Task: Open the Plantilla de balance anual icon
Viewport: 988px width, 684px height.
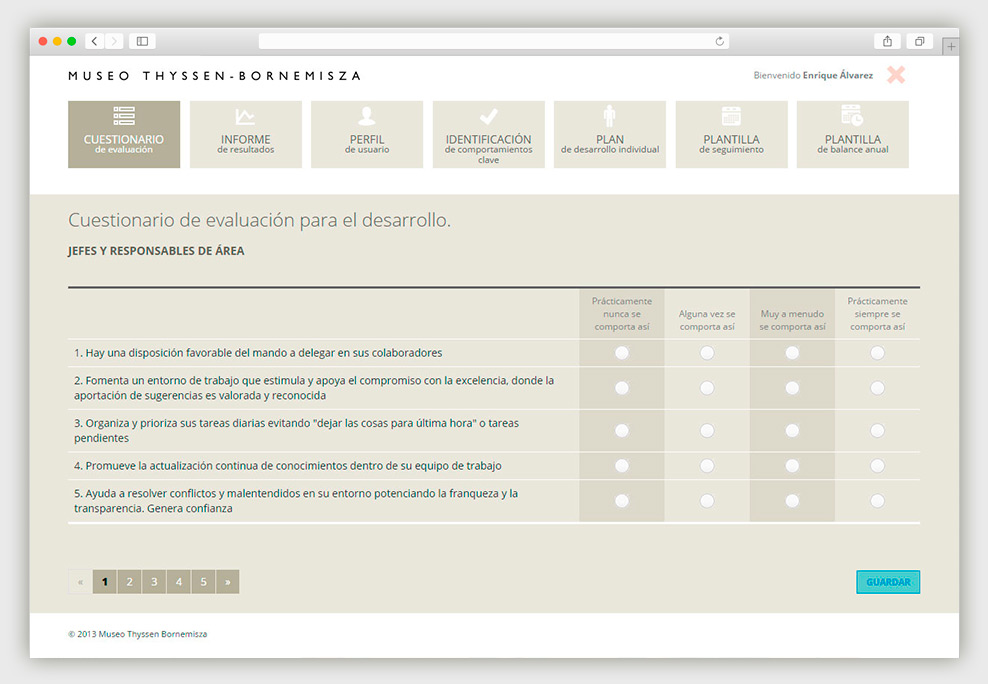Action: (x=852, y=116)
